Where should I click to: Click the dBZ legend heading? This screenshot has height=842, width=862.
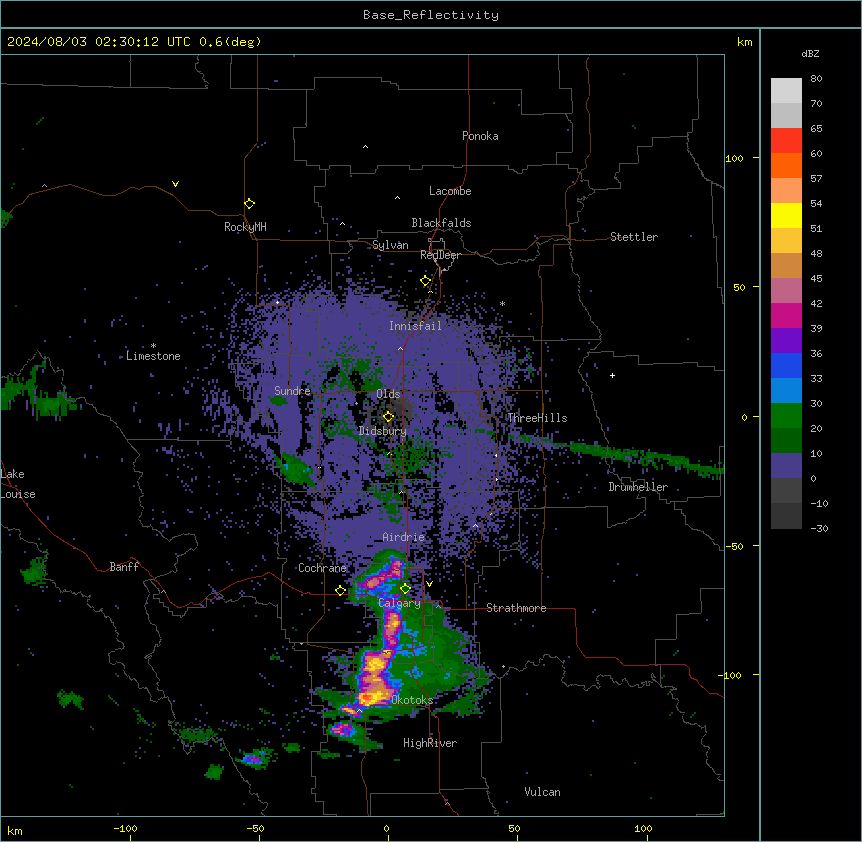point(810,53)
